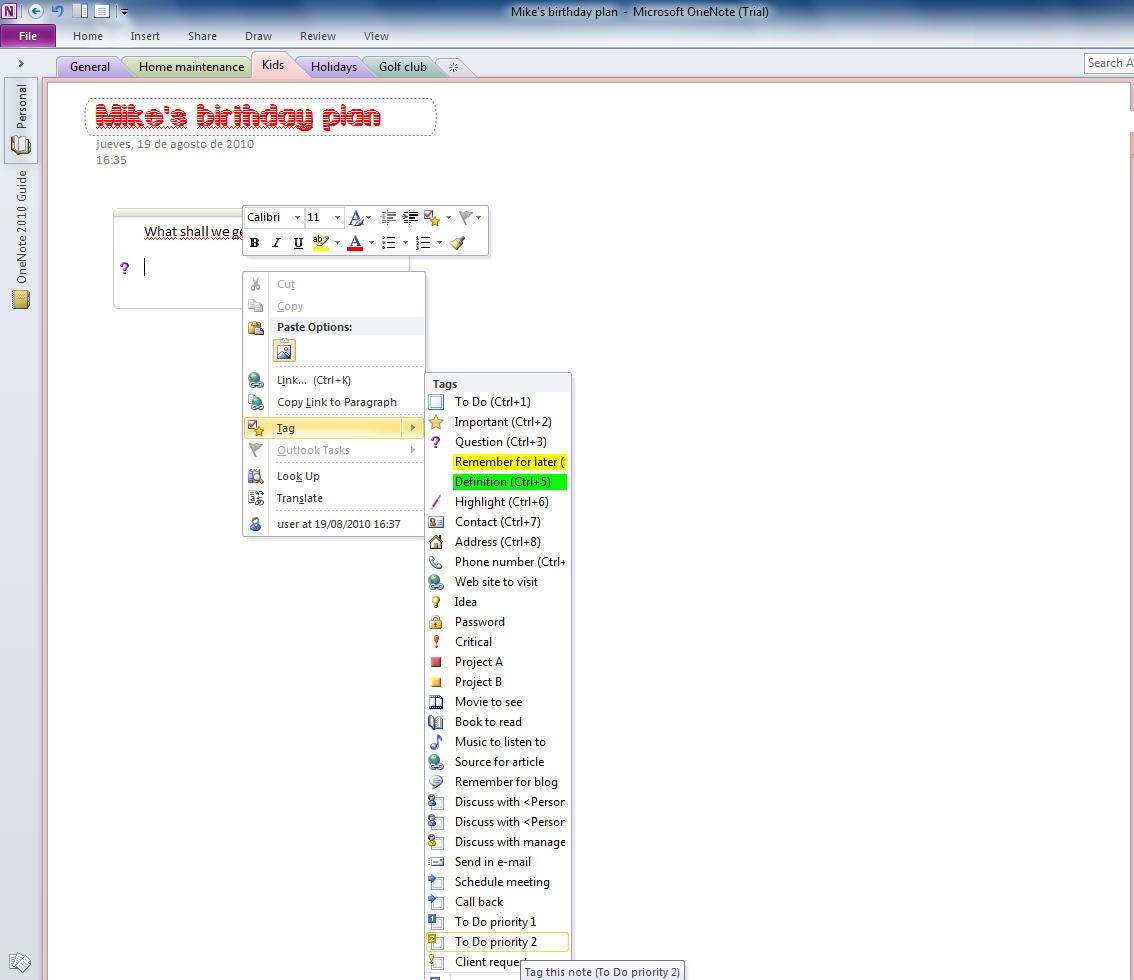Screen dimensions: 1134x980
Task: Apply the To Do priority 1 tag
Action: pos(498,921)
